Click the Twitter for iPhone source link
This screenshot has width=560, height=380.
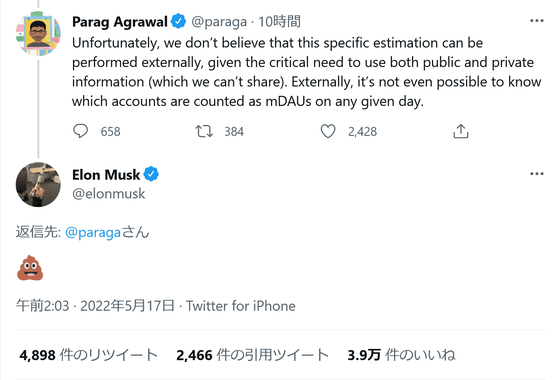[241, 306]
